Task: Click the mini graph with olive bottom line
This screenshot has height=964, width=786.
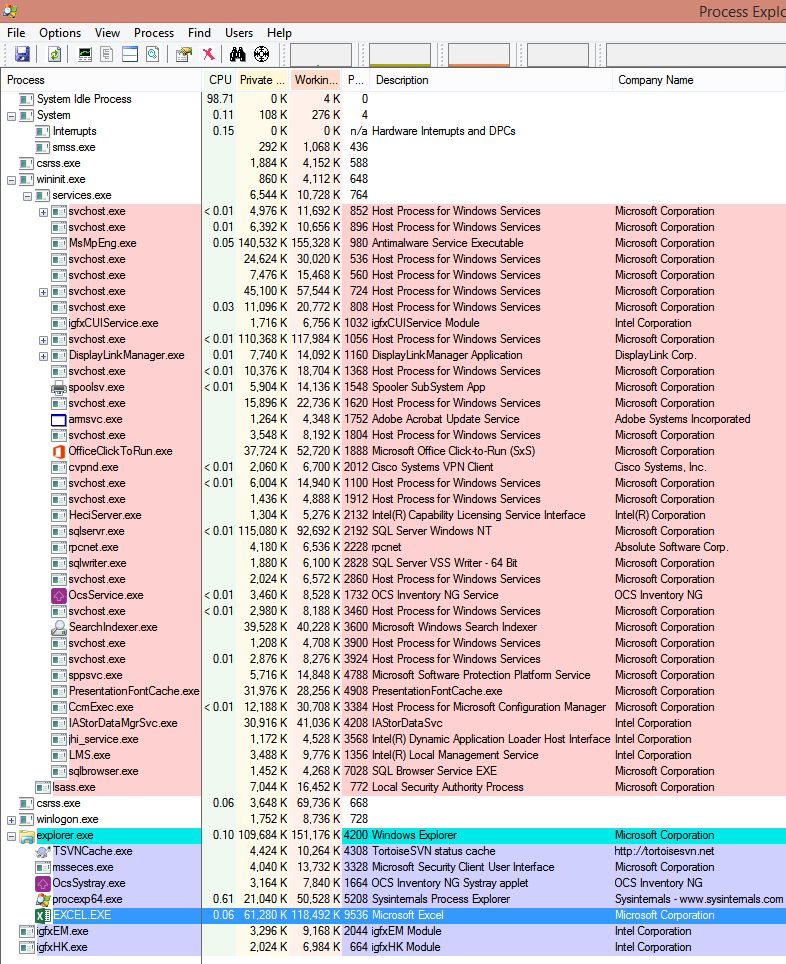Action: click(400, 55)
